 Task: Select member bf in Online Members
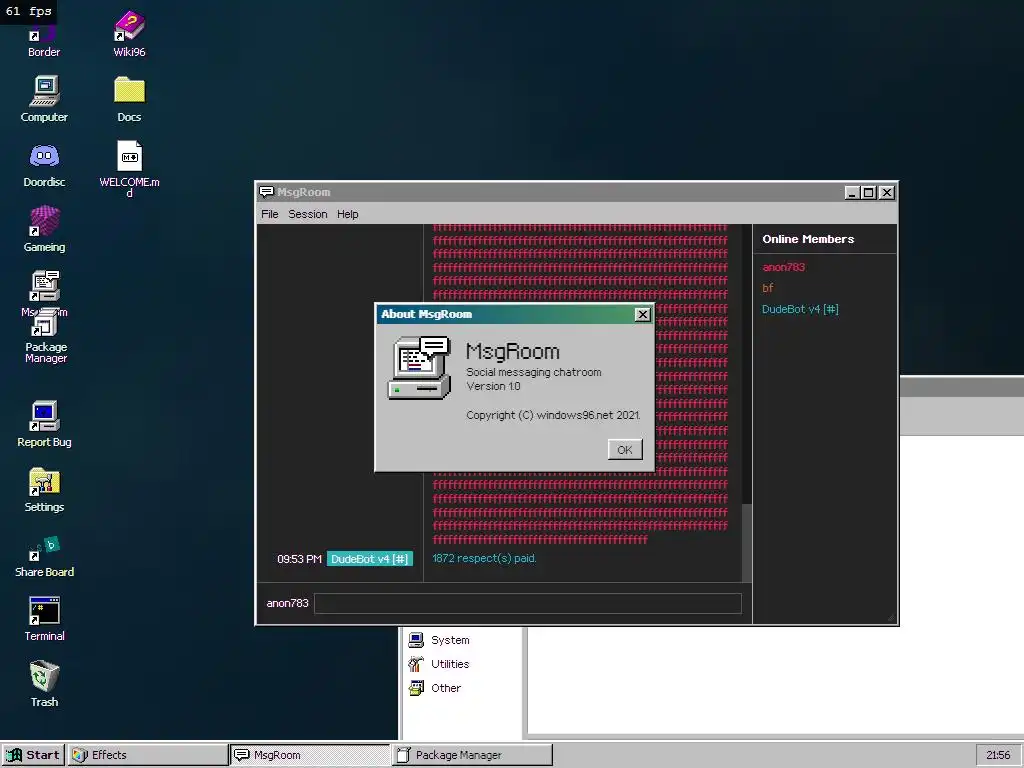pyautogui.click(x=767, y=288)
